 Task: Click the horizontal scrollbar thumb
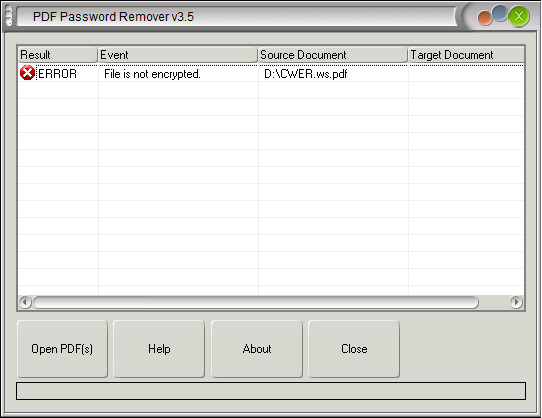click(x=256, y=302)
